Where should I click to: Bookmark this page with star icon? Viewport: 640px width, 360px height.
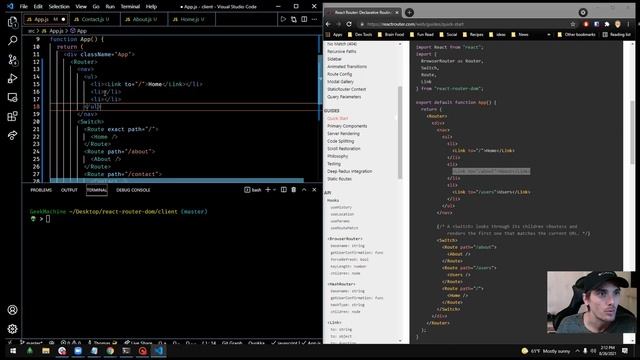coord(573,24)
